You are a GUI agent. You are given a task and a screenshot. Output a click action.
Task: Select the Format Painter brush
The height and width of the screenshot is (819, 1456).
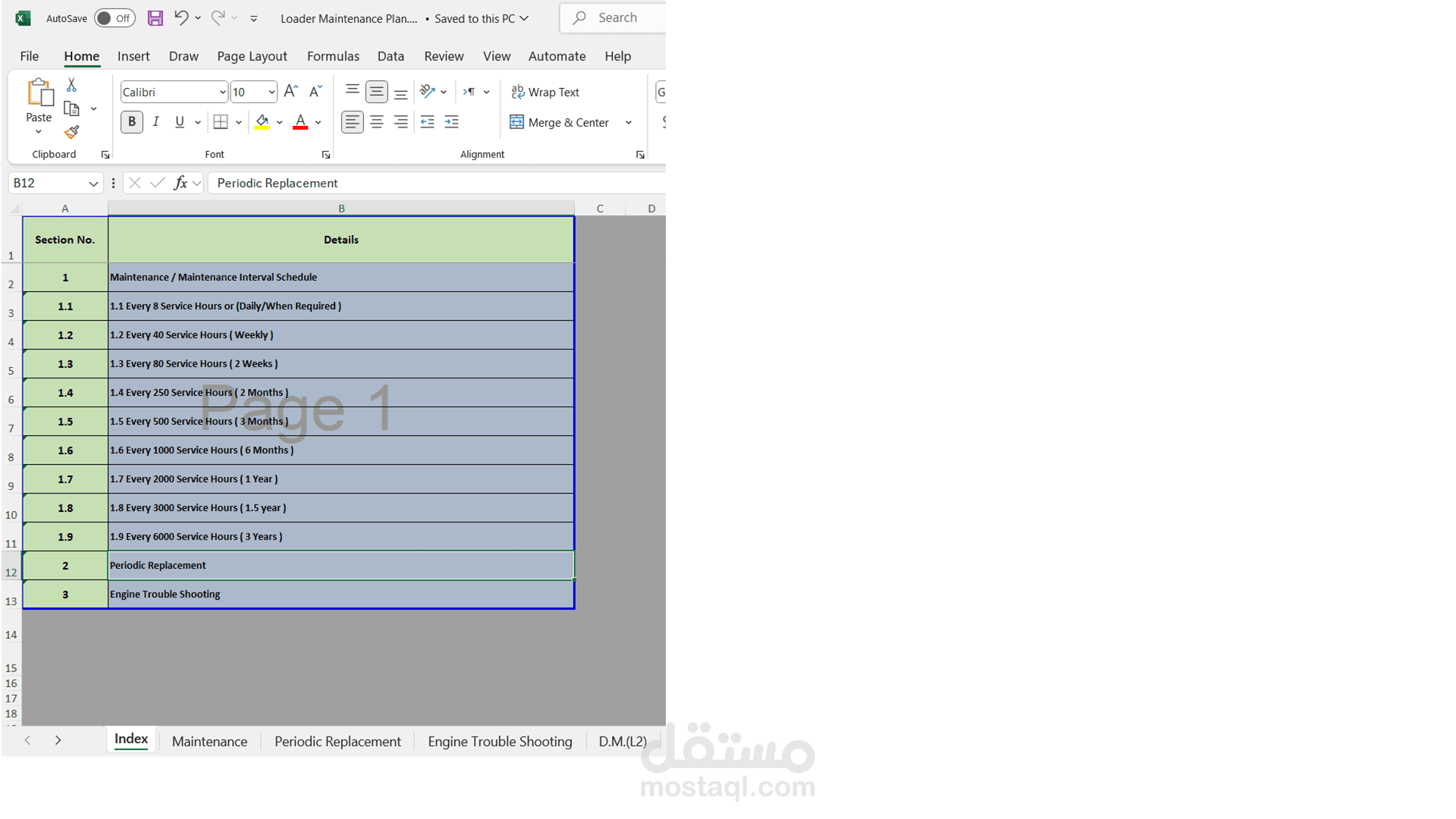[71, 133]
